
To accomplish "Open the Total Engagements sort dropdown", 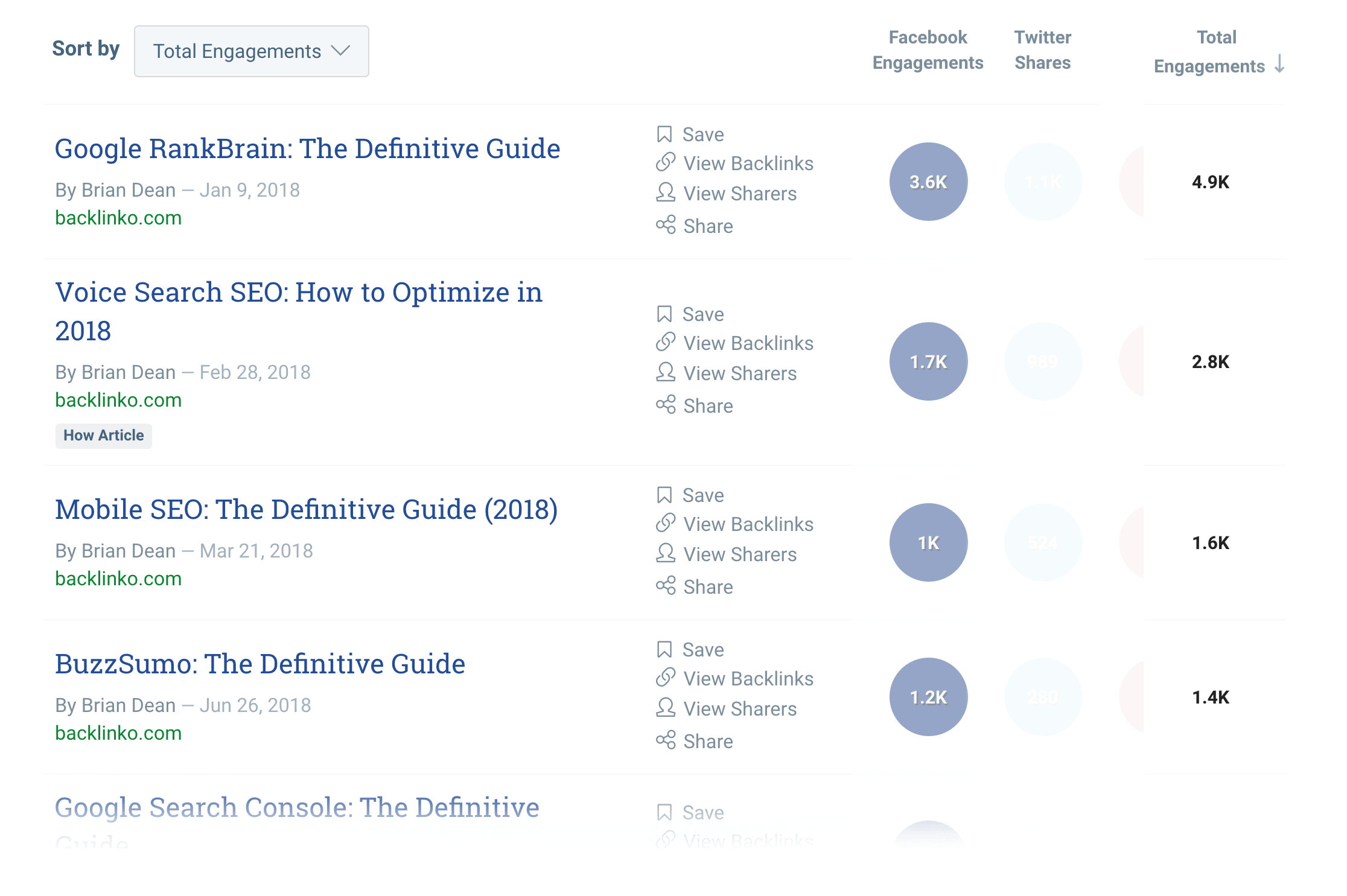I will tap(251, 51).
